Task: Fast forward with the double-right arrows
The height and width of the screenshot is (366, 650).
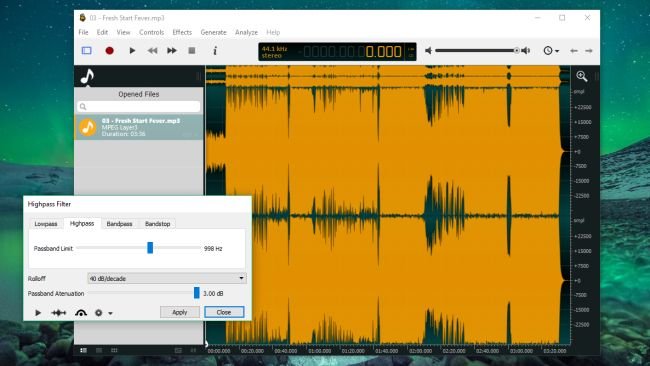Action: (x=172, y=51)
